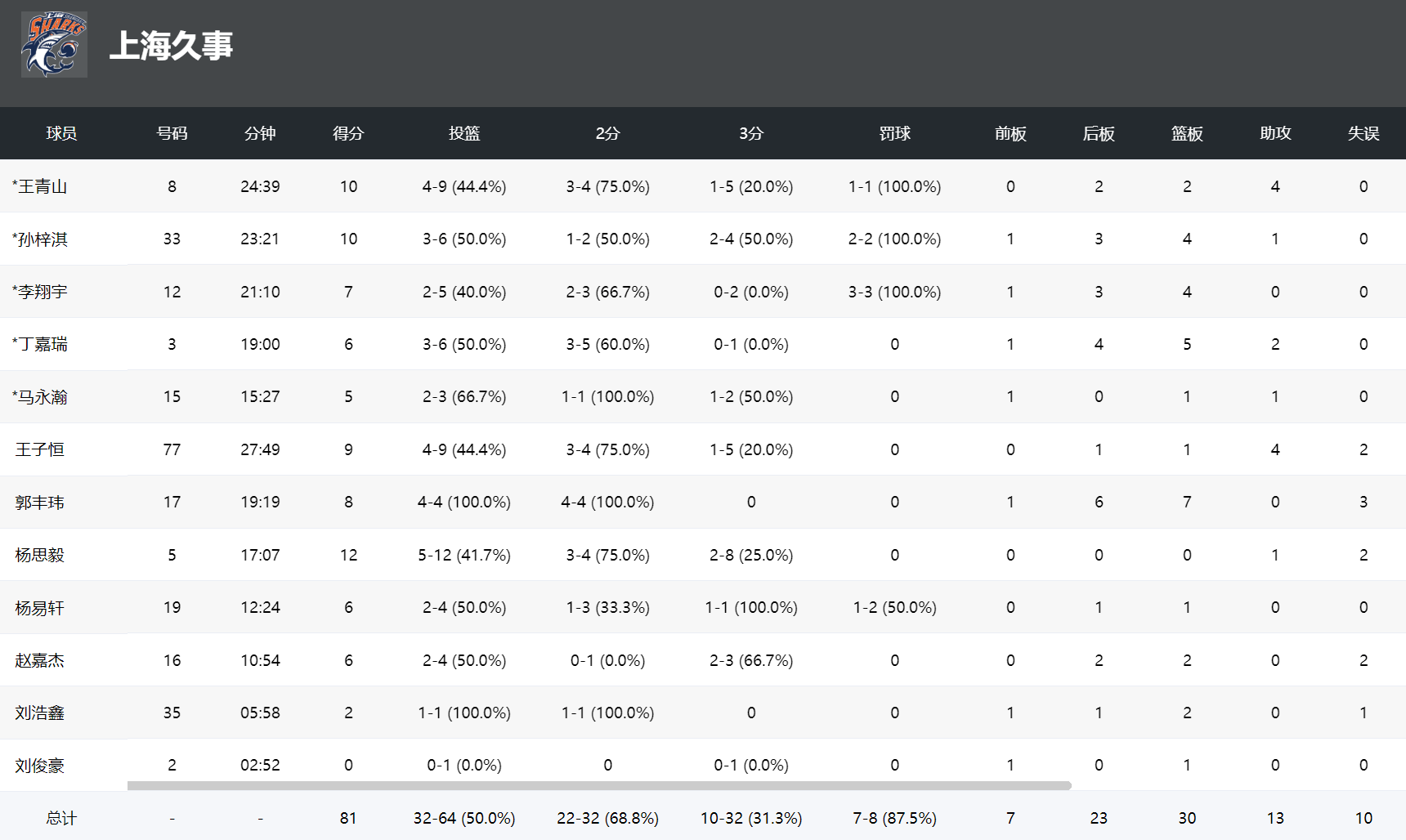
Task: Click the 分钟 column header
Action: (260, 133)
